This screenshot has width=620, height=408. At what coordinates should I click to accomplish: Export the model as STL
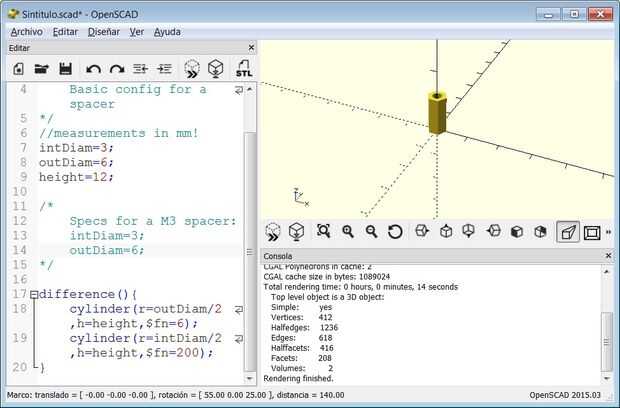[244, 69]
